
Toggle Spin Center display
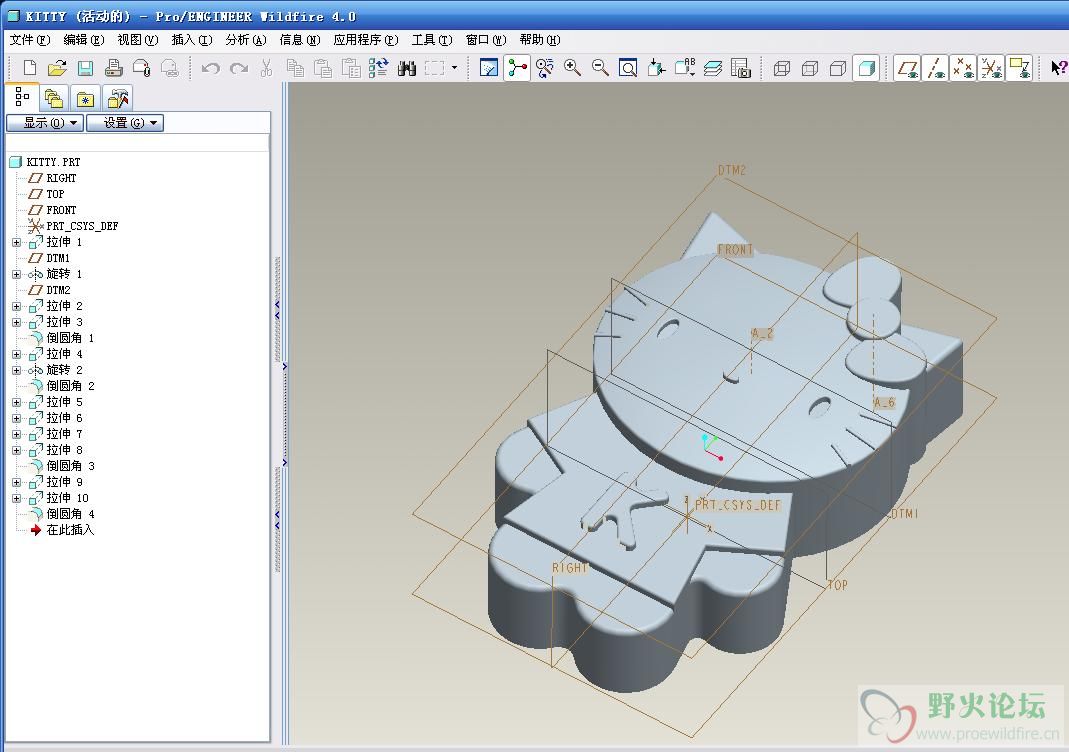(x=517, y=67)
